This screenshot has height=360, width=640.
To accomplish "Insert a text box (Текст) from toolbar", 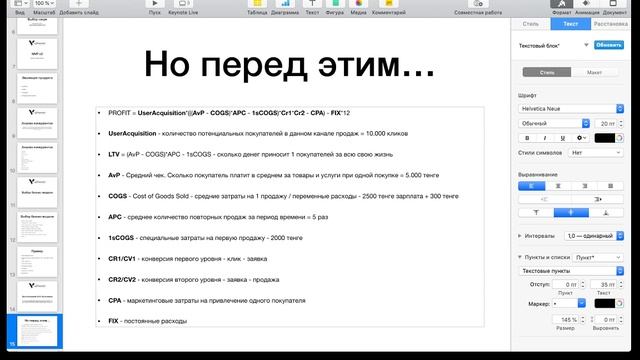I will [312, 4].
